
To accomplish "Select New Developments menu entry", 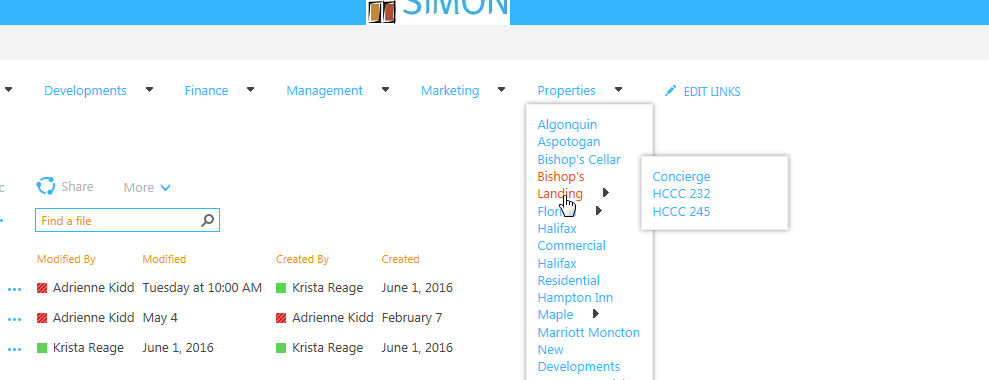I will tap(578, 358).
